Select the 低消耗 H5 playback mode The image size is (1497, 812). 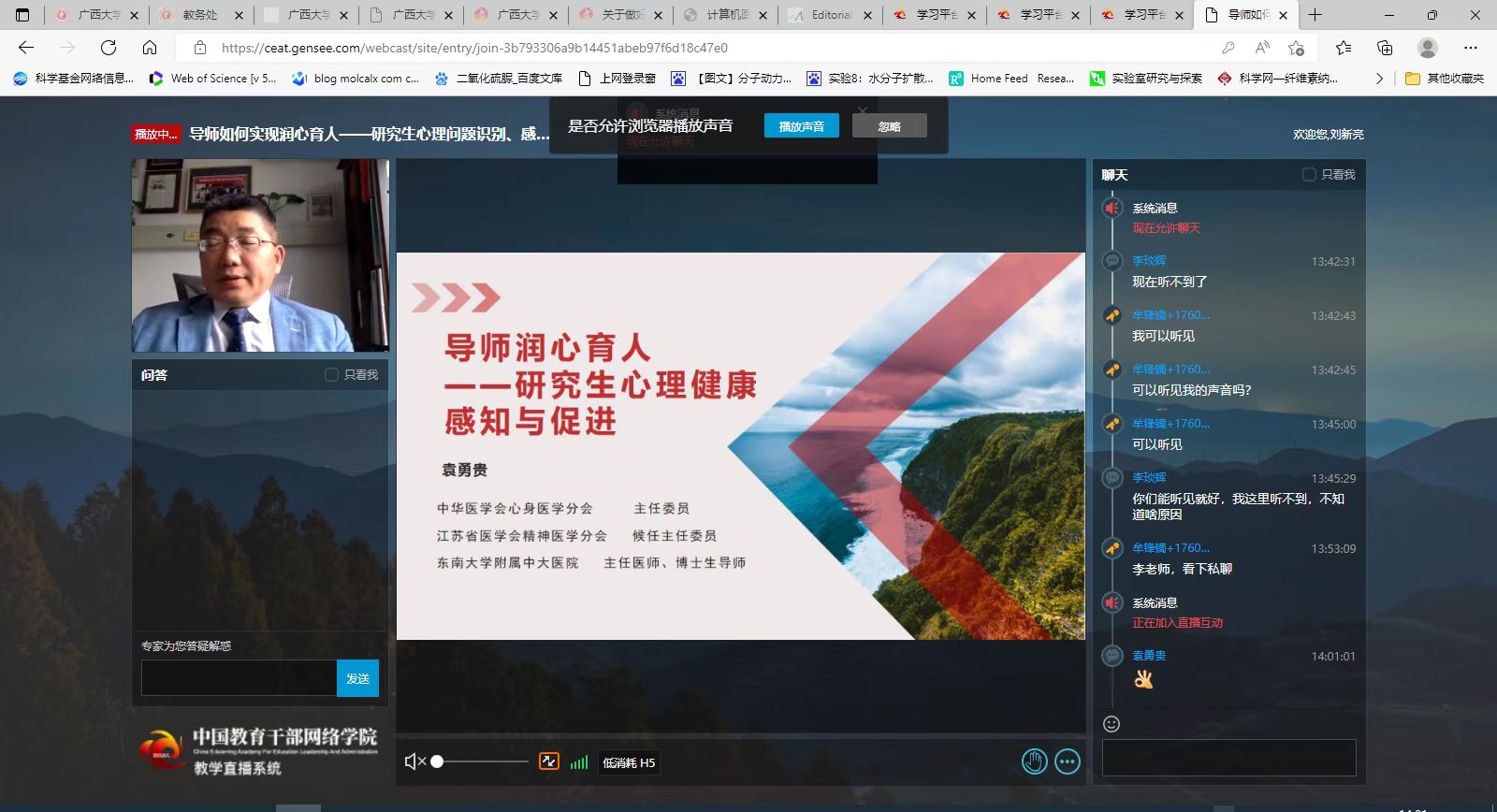point(629,762)
